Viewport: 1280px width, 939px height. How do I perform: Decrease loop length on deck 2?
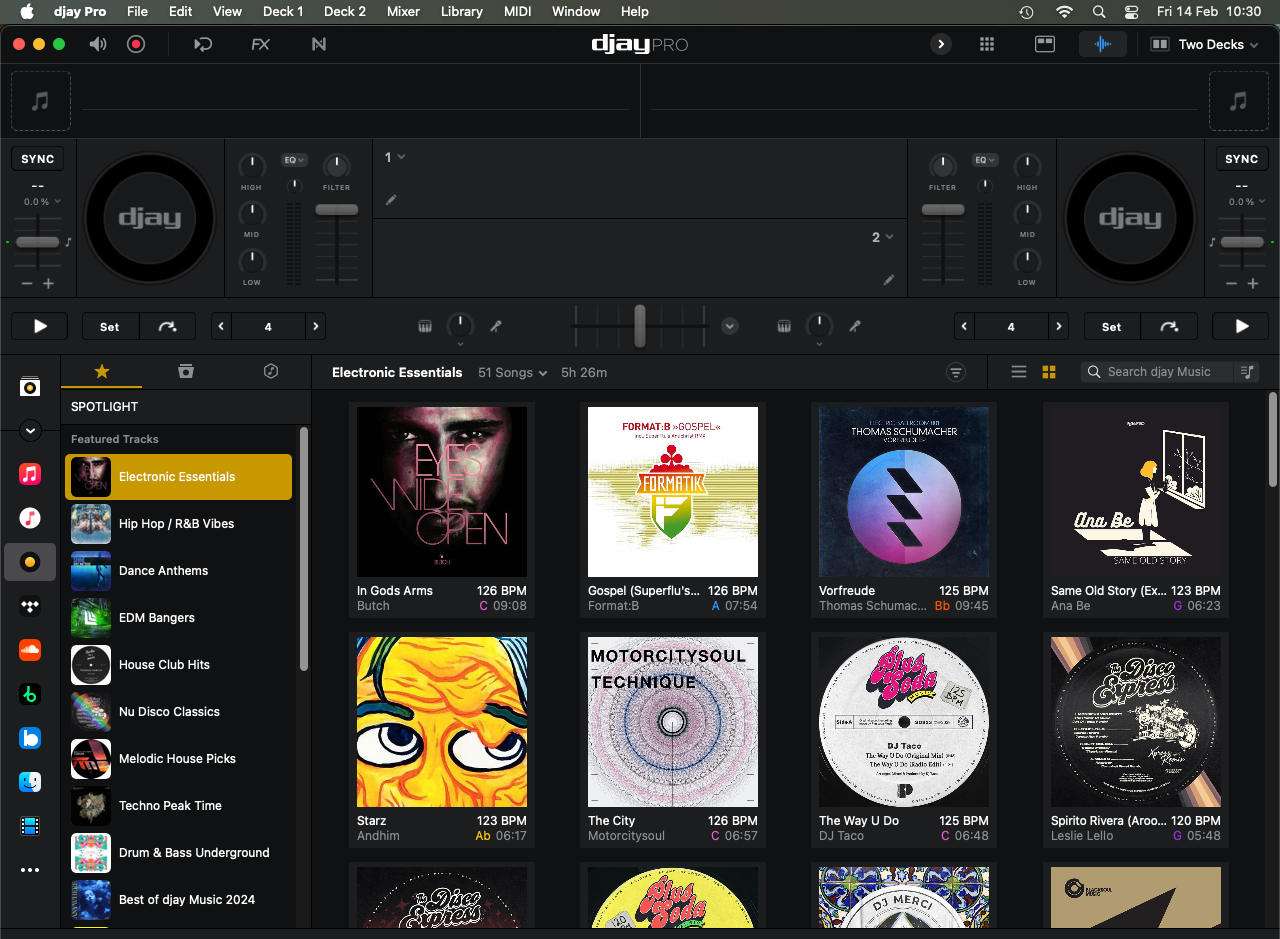point(964,326)
